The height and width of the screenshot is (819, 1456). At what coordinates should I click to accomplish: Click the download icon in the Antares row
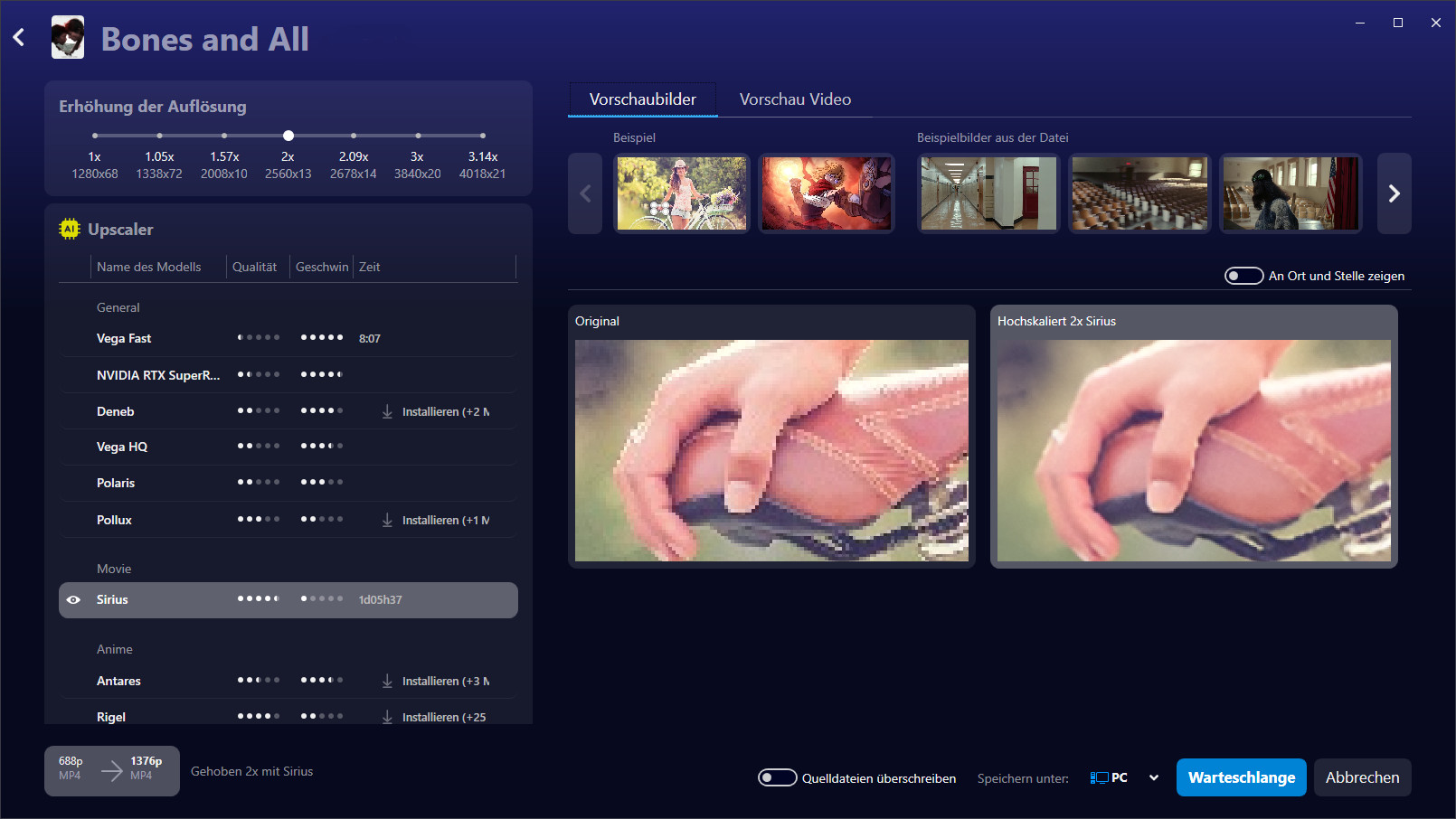[x=387, y=681]
